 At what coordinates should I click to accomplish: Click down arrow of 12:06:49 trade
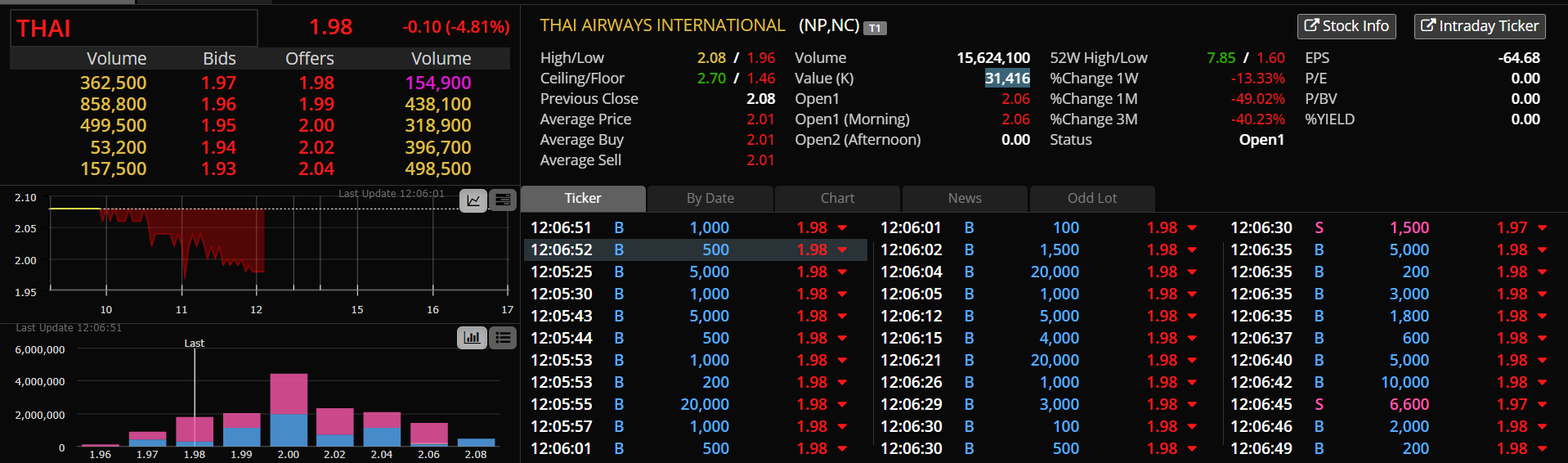pos(1542,449)
